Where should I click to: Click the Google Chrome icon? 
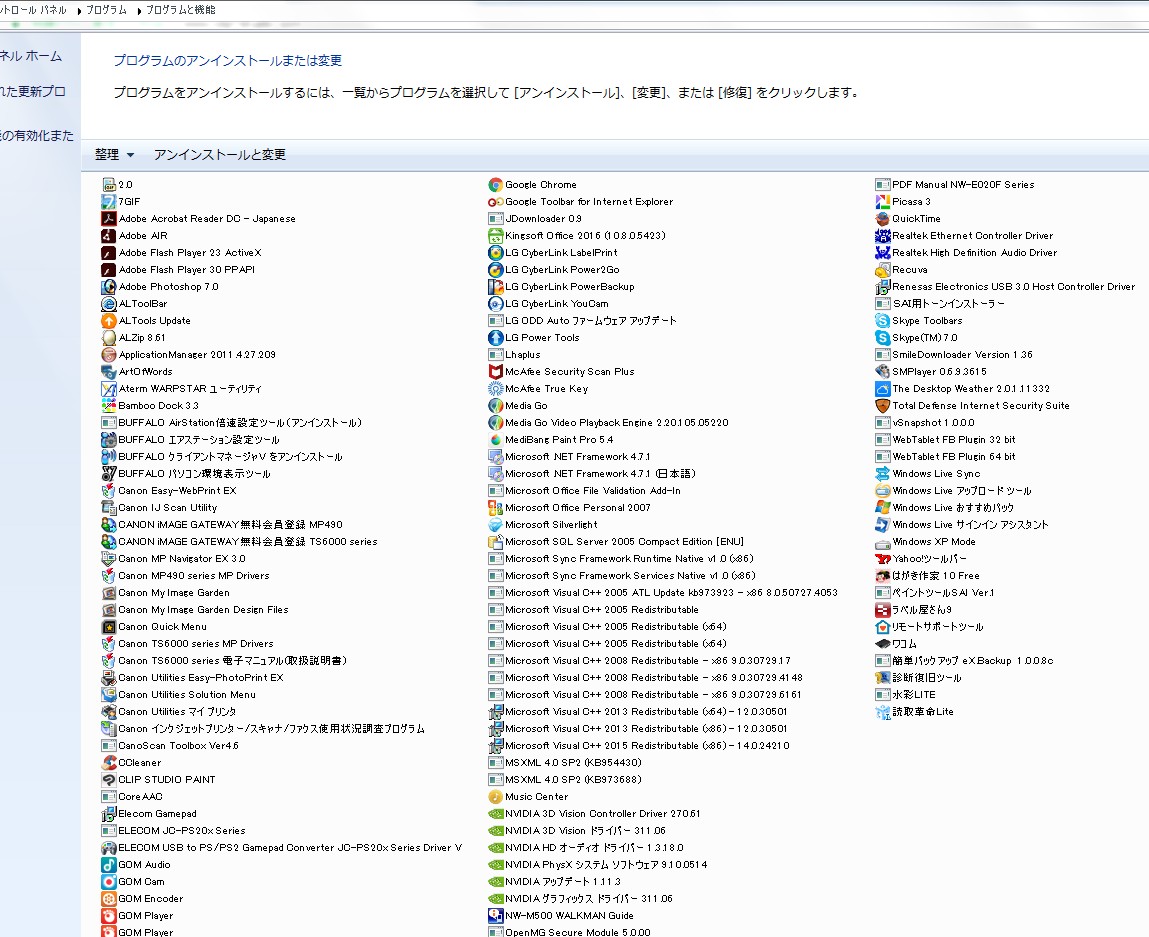point(495,185)
